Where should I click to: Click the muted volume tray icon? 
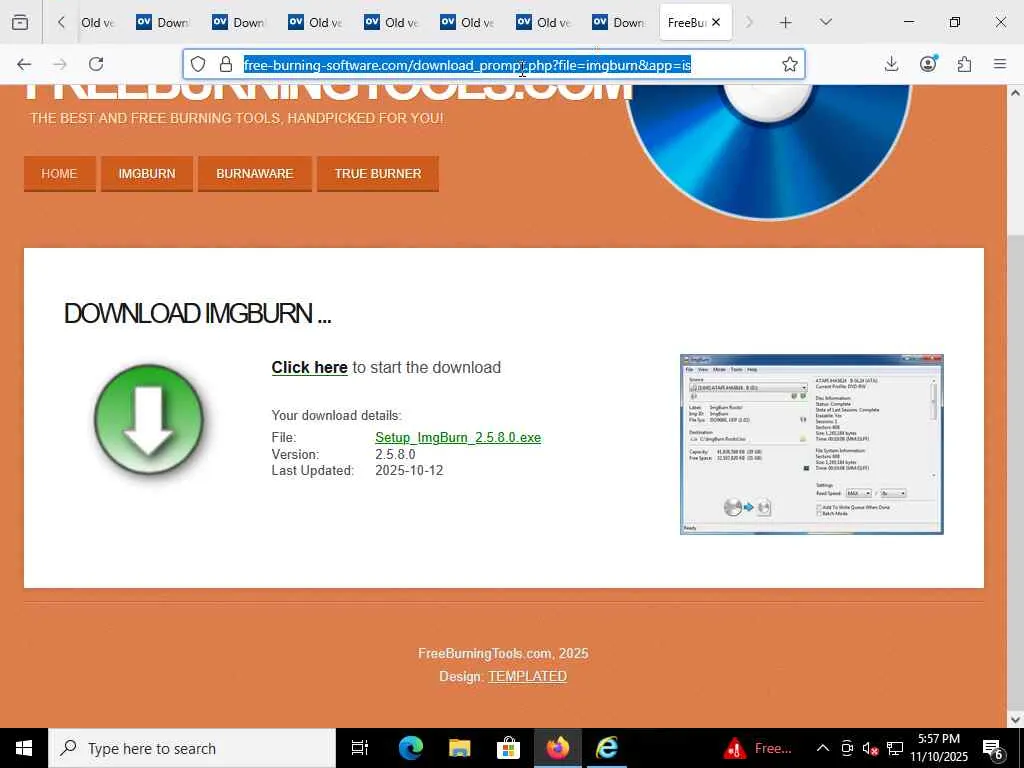pos(870,748)
